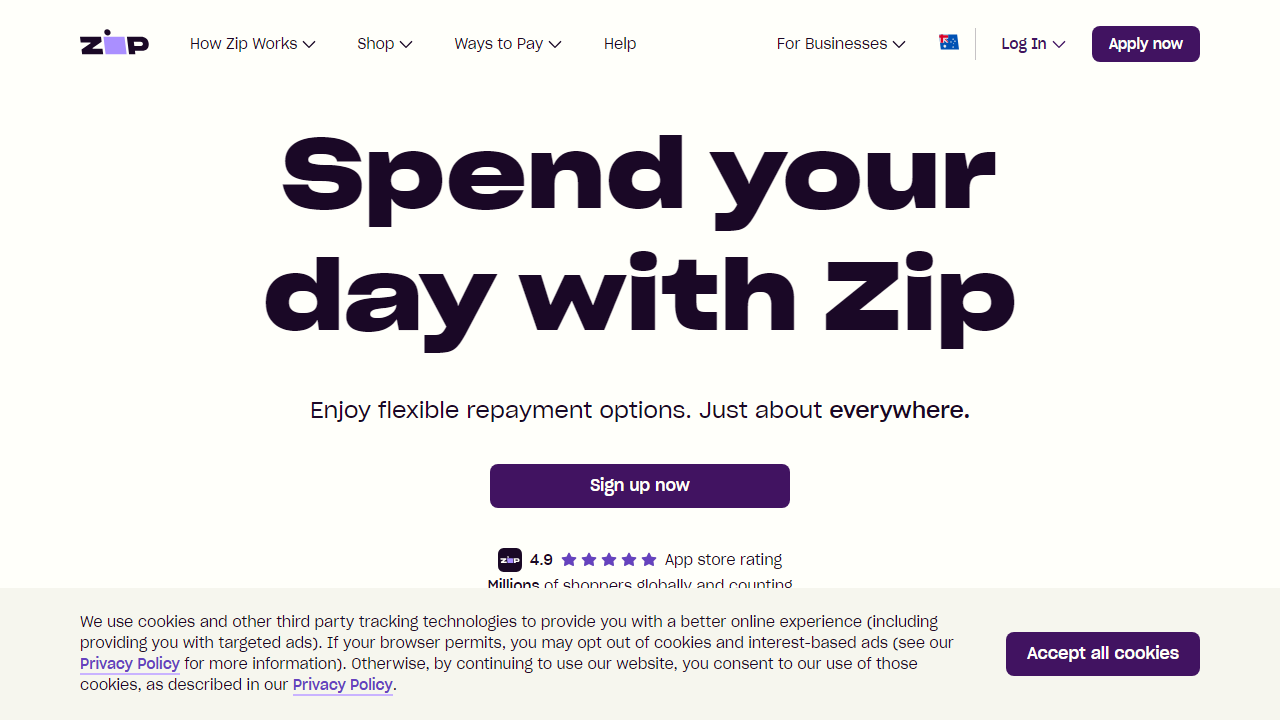Screen dimensions: 1280x720
Task: Select Ways to Pay in the navigation bar
Action: 498,43
